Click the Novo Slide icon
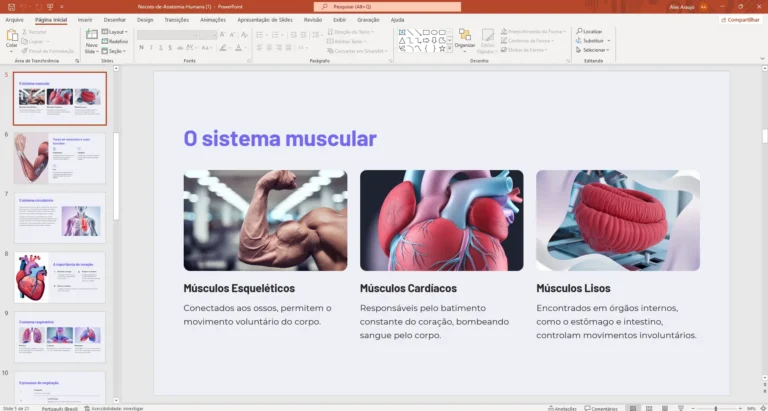The width and height of the screenshot is (768, 411). pyautogui.click(x=92, y=34)
